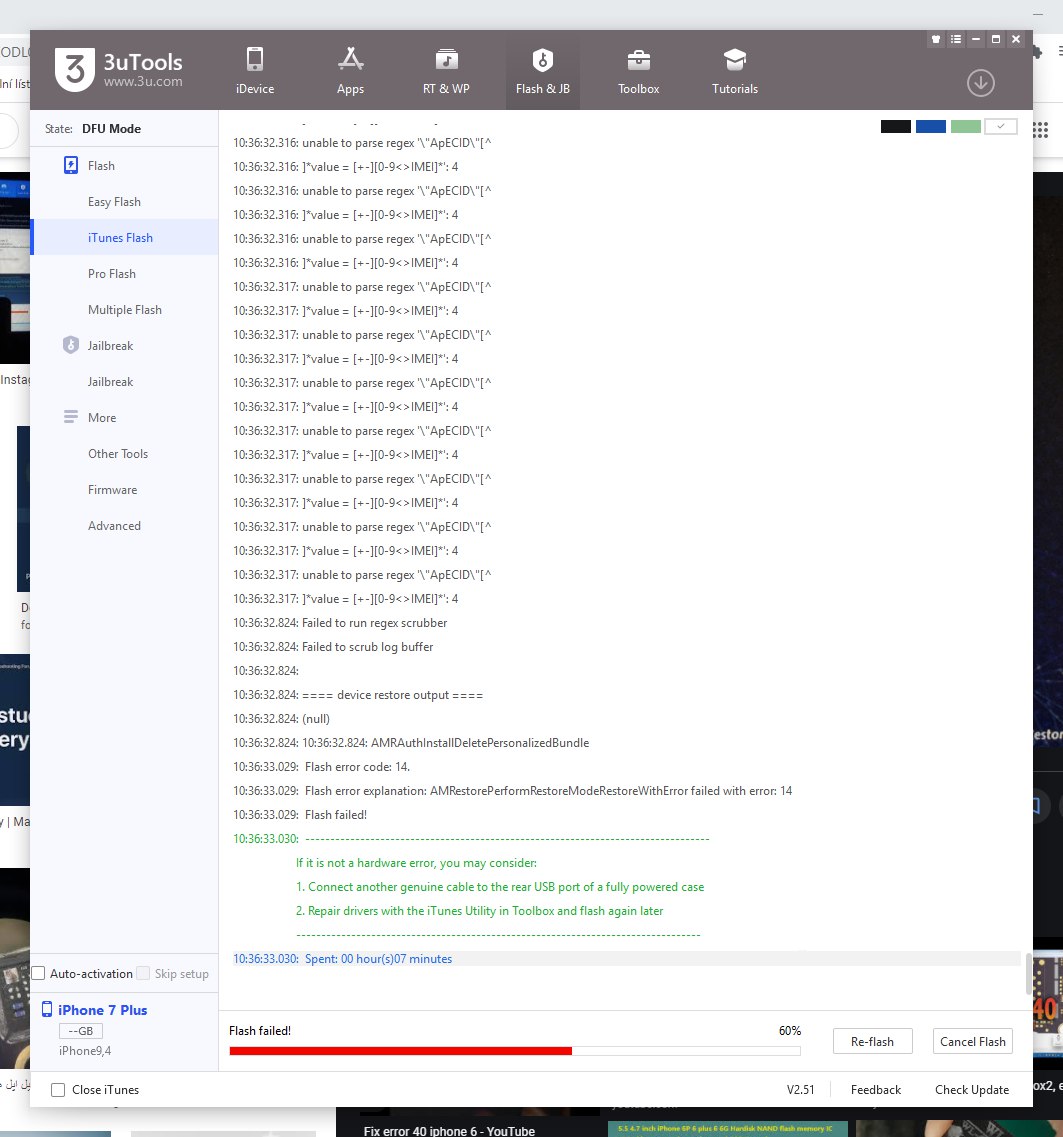1063x1137 pixels.
Task: Click the skin shirt icon in title bar
Action: point(936,39)
